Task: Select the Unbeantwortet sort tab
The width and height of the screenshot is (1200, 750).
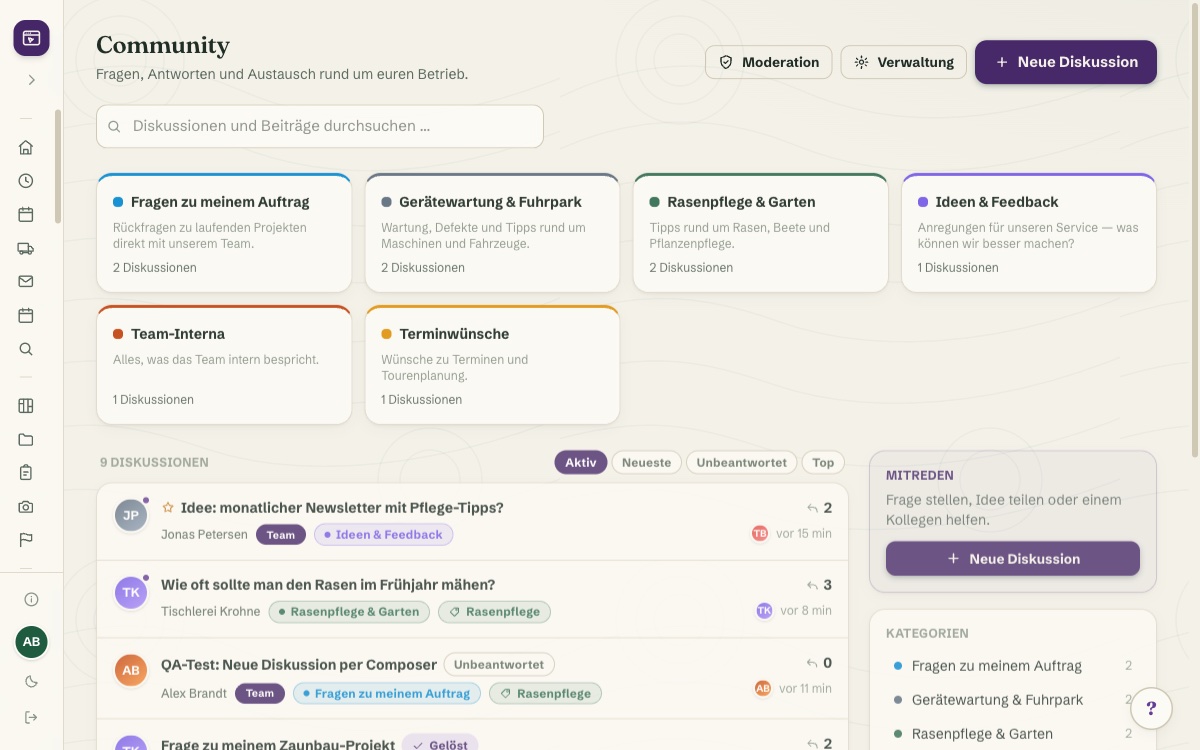Action: tap(742, 462)
